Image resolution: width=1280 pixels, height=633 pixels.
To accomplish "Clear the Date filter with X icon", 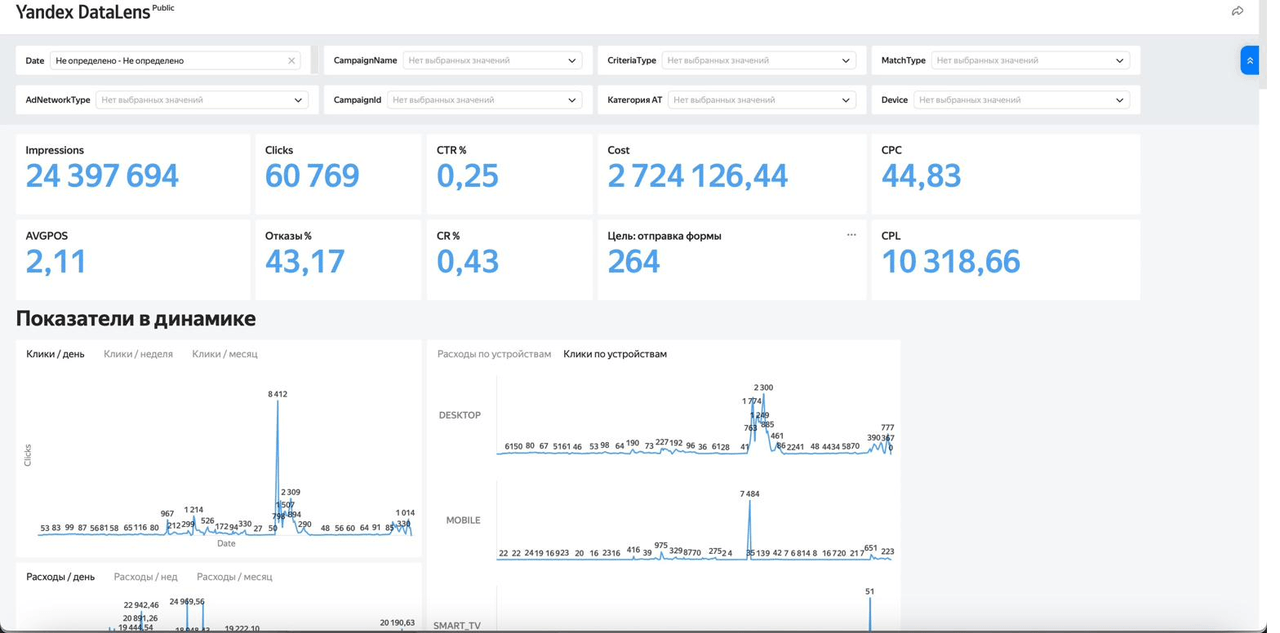I will (291, 61).
